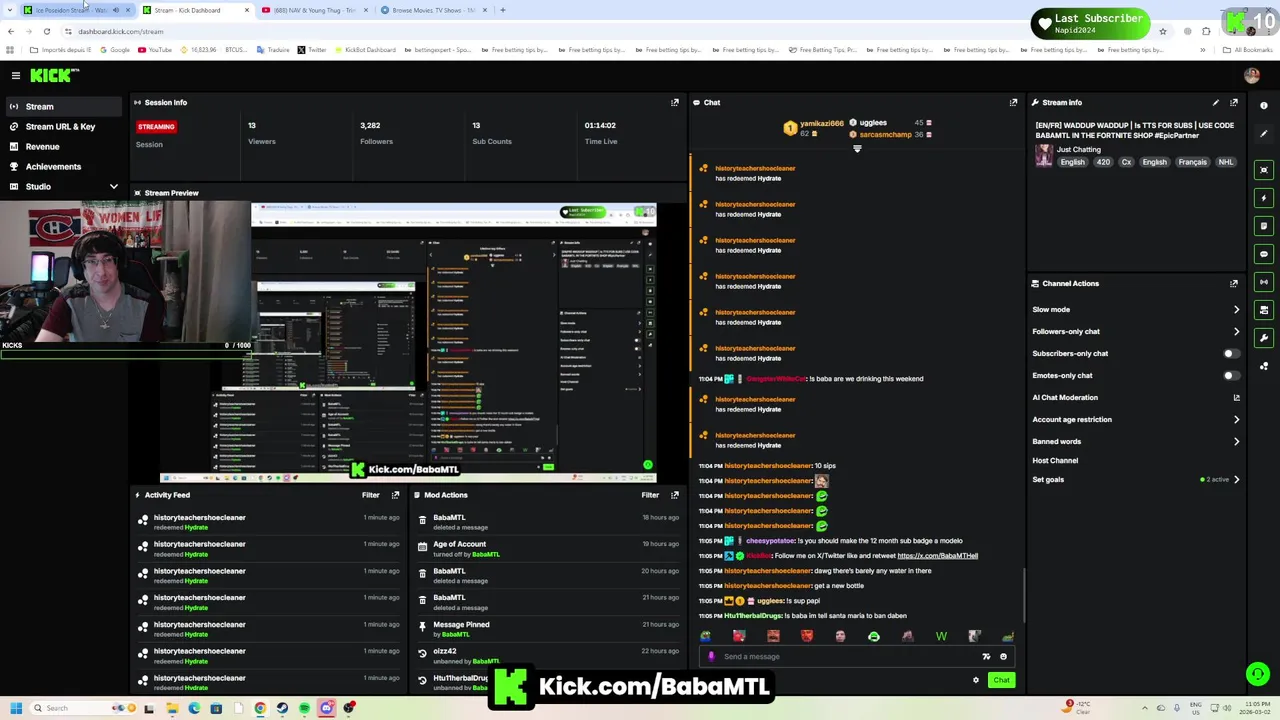This screenshot has height=720, width=1280.
Task: Click Host Channel action
Action: click(1055, 461)
